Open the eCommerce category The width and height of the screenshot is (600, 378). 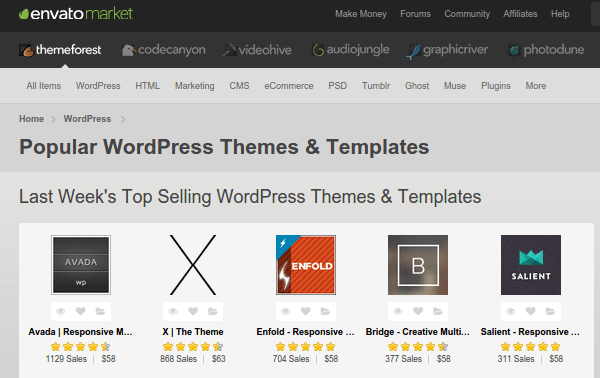tap(289, 86)
